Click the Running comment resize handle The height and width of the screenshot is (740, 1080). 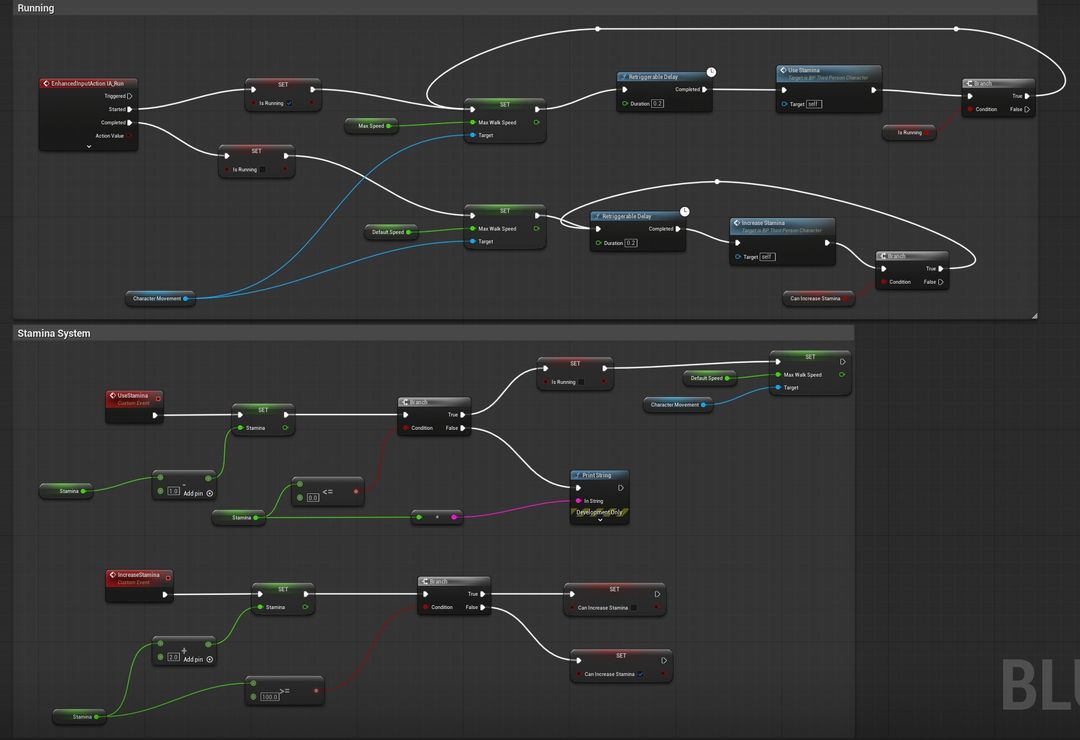(1034, 316)
